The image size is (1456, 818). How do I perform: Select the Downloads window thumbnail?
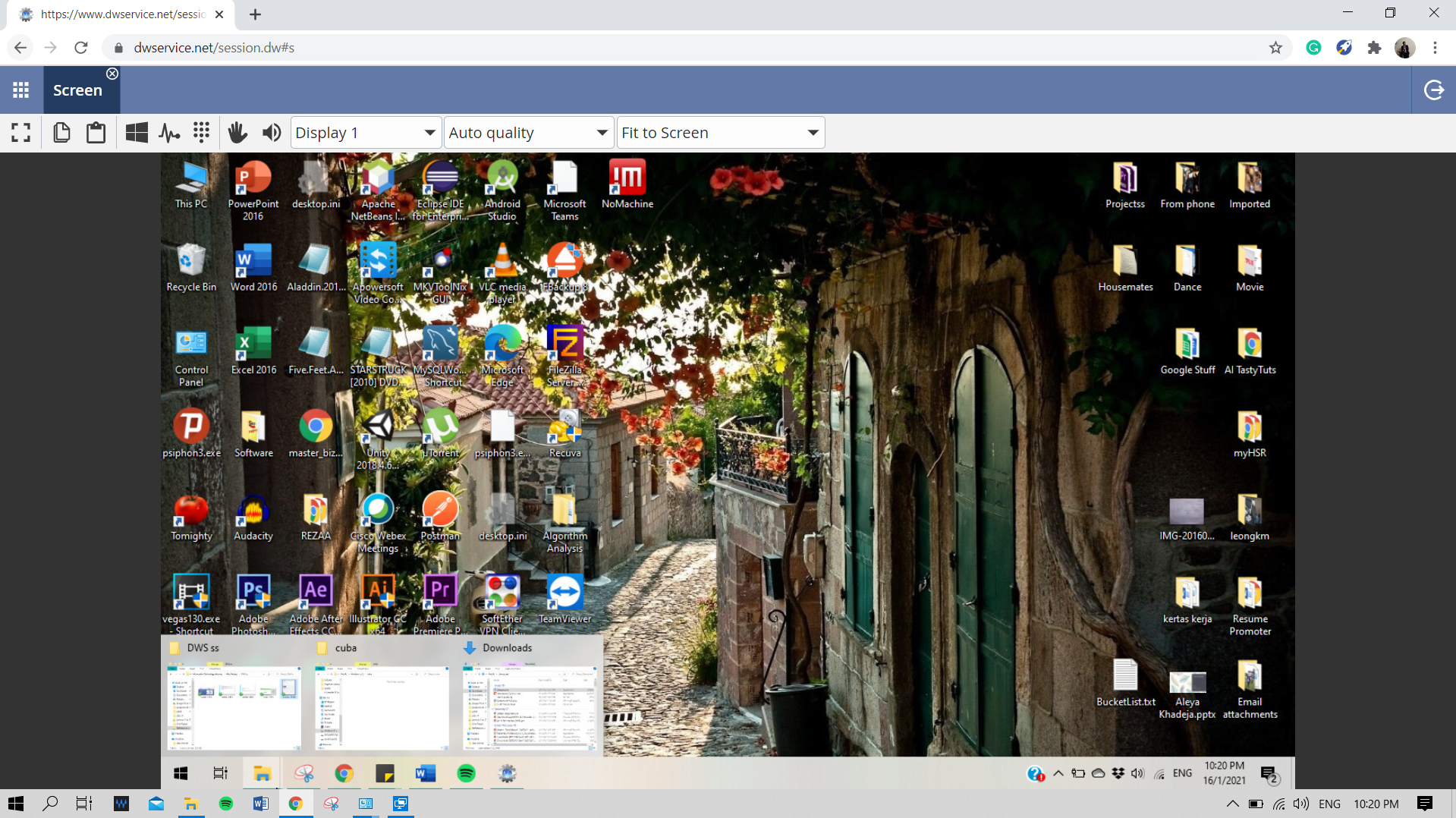pyautogui.click(x=530, y=697)
